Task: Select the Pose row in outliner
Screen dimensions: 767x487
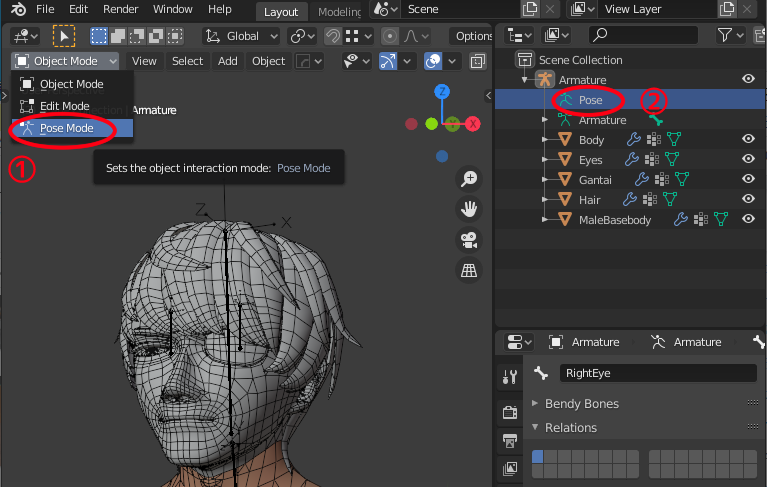Action: 631,100
